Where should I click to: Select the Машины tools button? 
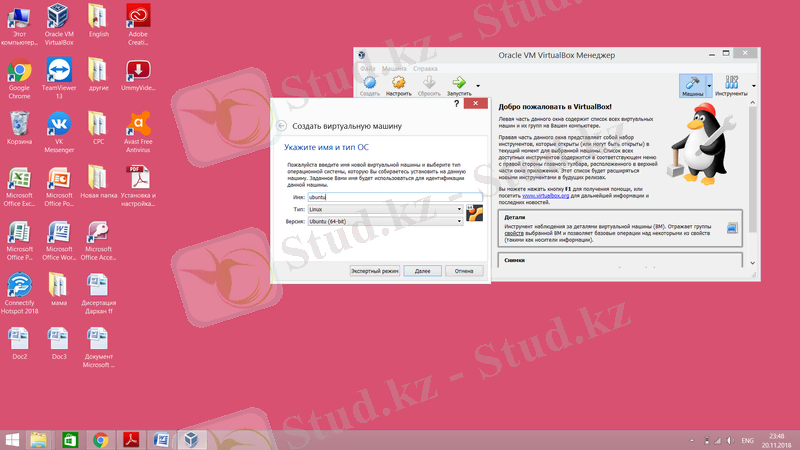[692, 86]
